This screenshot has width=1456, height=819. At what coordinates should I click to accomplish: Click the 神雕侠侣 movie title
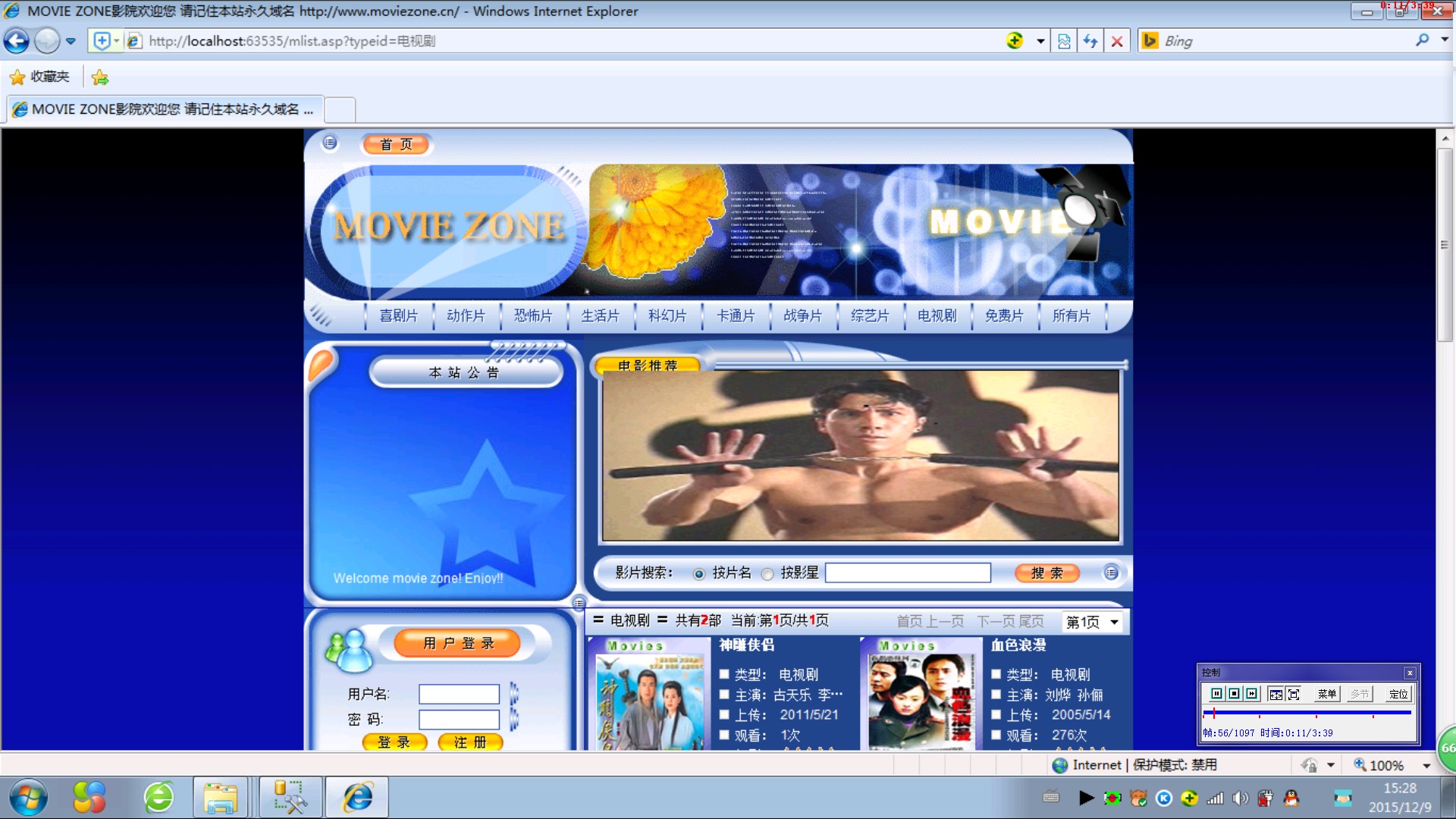[x=747, y=645]
